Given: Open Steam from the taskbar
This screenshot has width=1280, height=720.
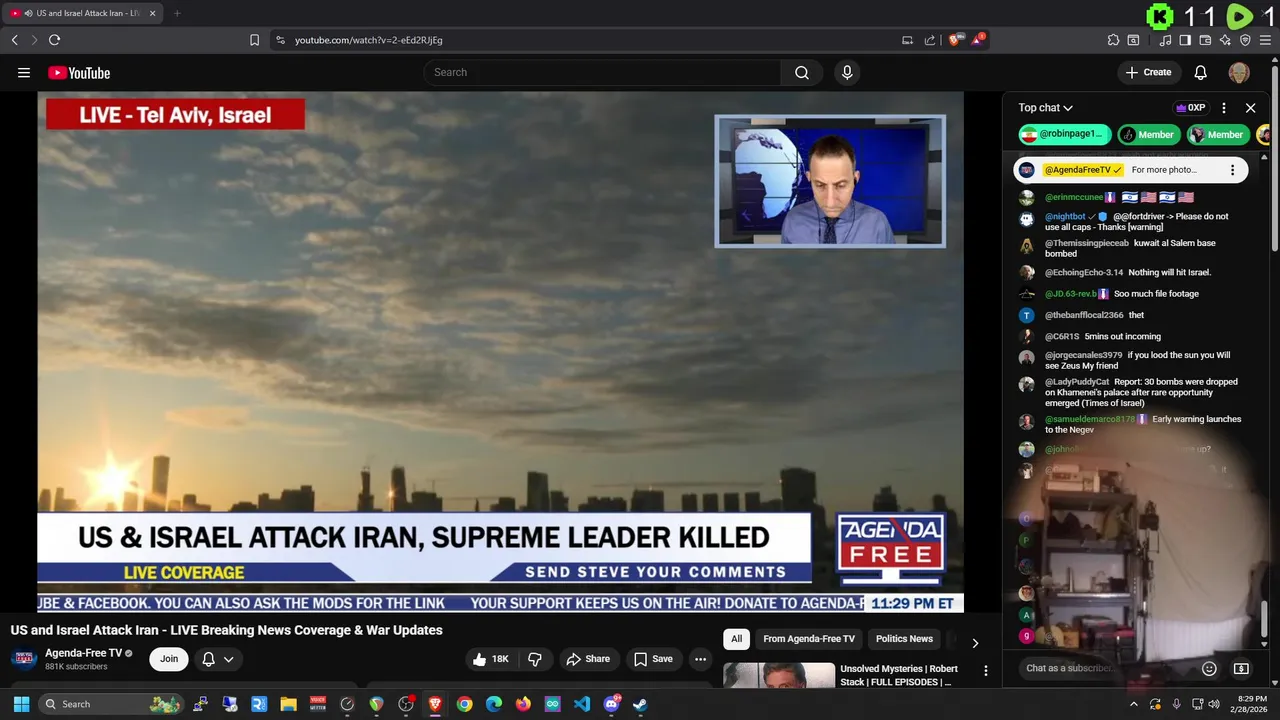Looking at the screenshot, I should (x=640, y=704).
